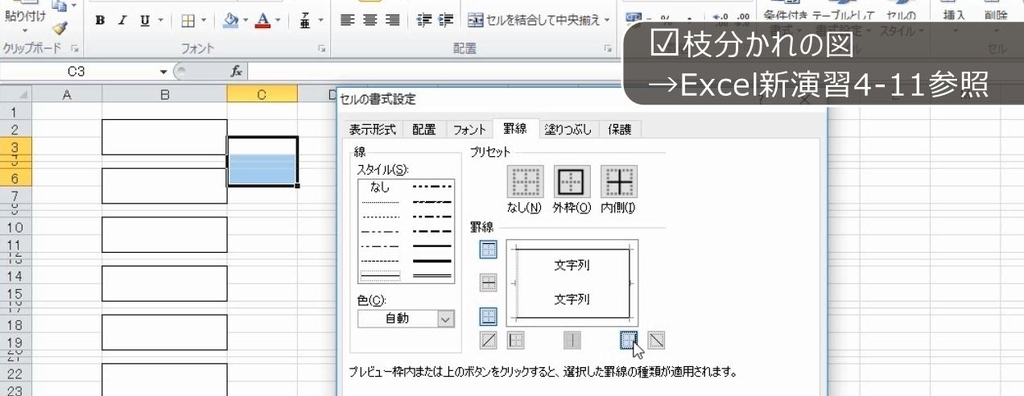
Task: Click the Name Box showing C3
Action: (x=80, y=72)
